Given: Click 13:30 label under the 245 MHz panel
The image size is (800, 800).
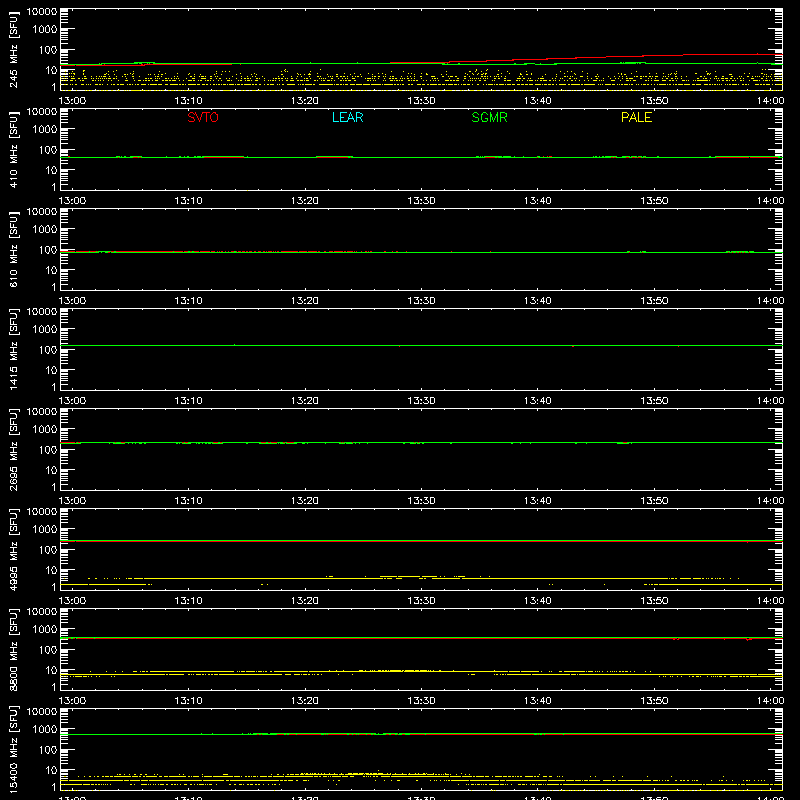Looking at the screenshot, I should point(421,101).
